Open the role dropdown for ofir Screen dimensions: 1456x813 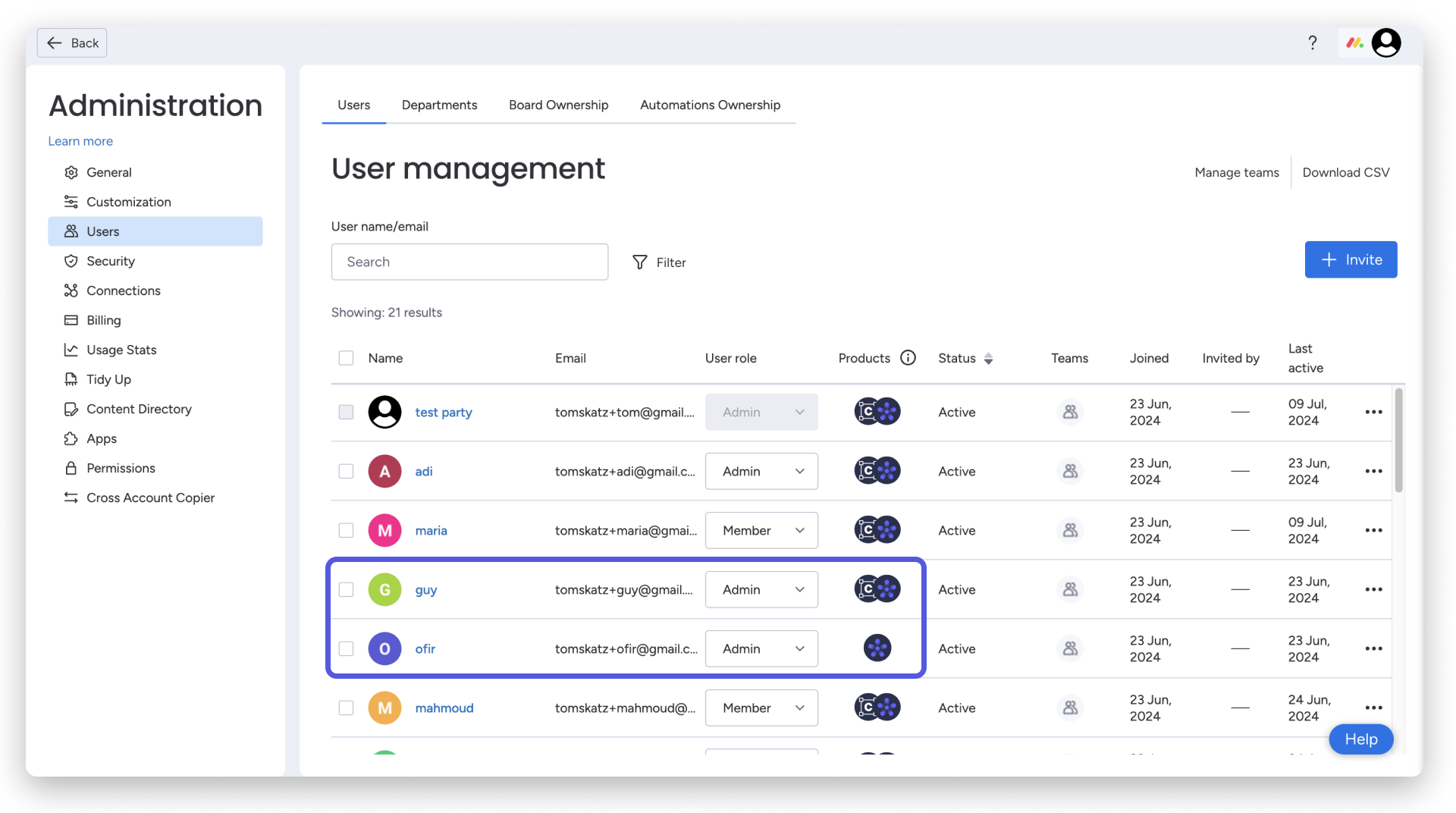click(761, 648)
